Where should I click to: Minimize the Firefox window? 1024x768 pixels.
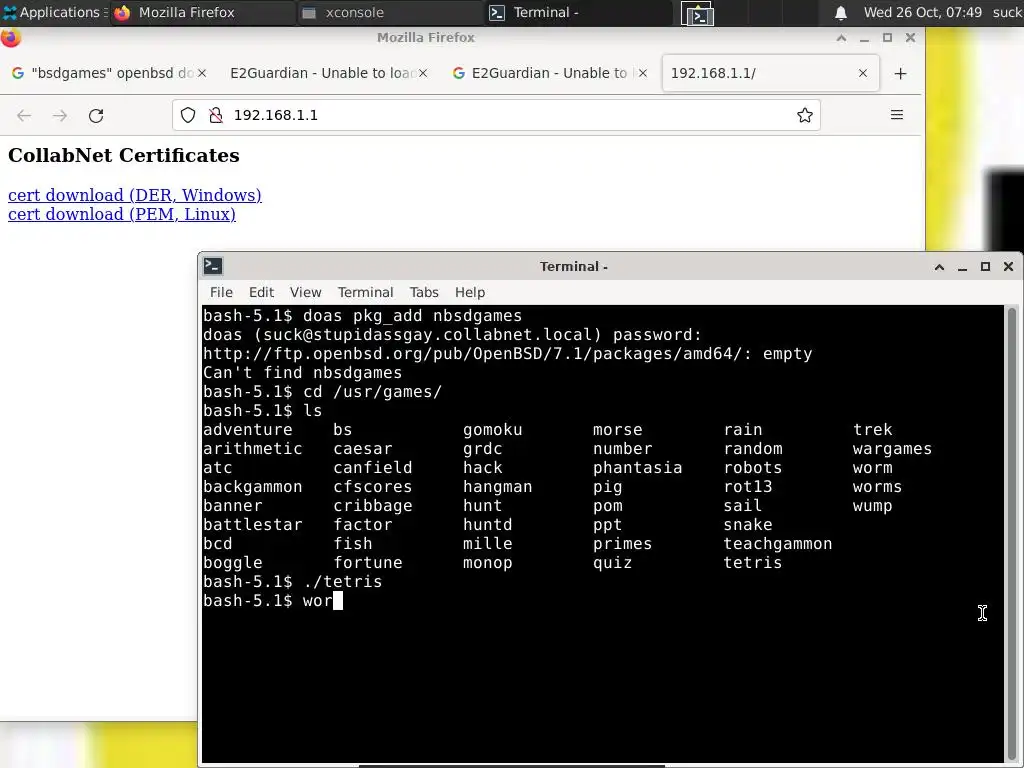[x=864, y=38]
